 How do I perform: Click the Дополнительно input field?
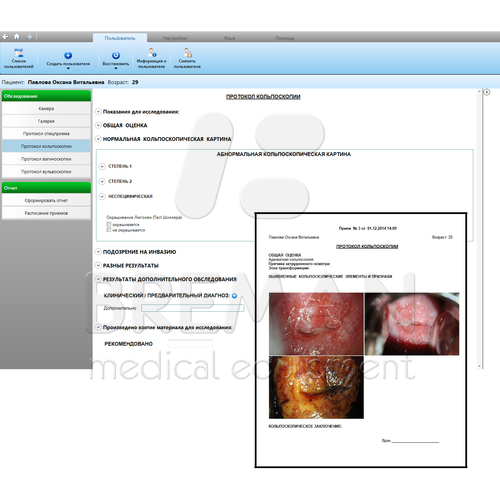193,308
